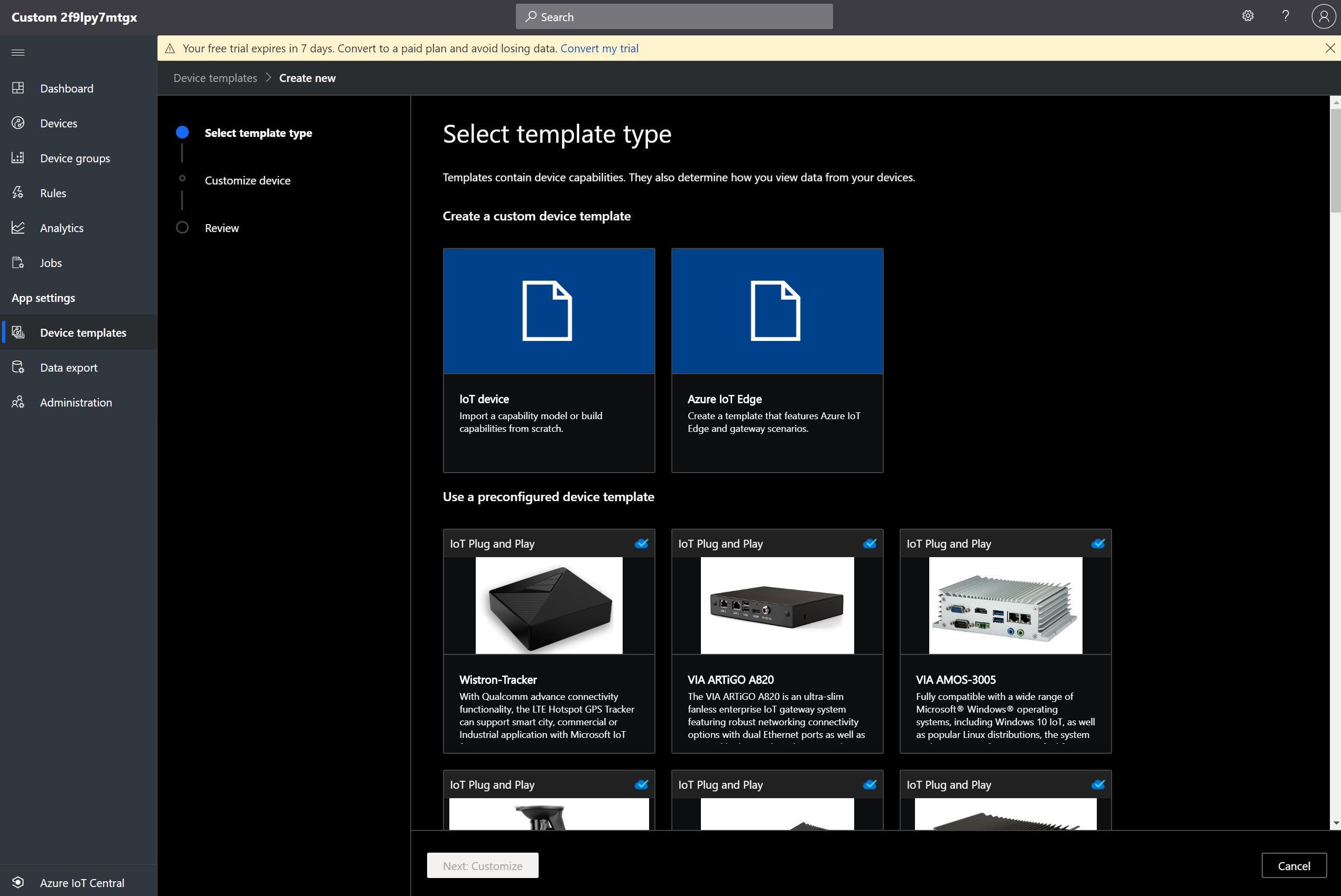Click the scrollbar down arrow

tap(1335, 824)
